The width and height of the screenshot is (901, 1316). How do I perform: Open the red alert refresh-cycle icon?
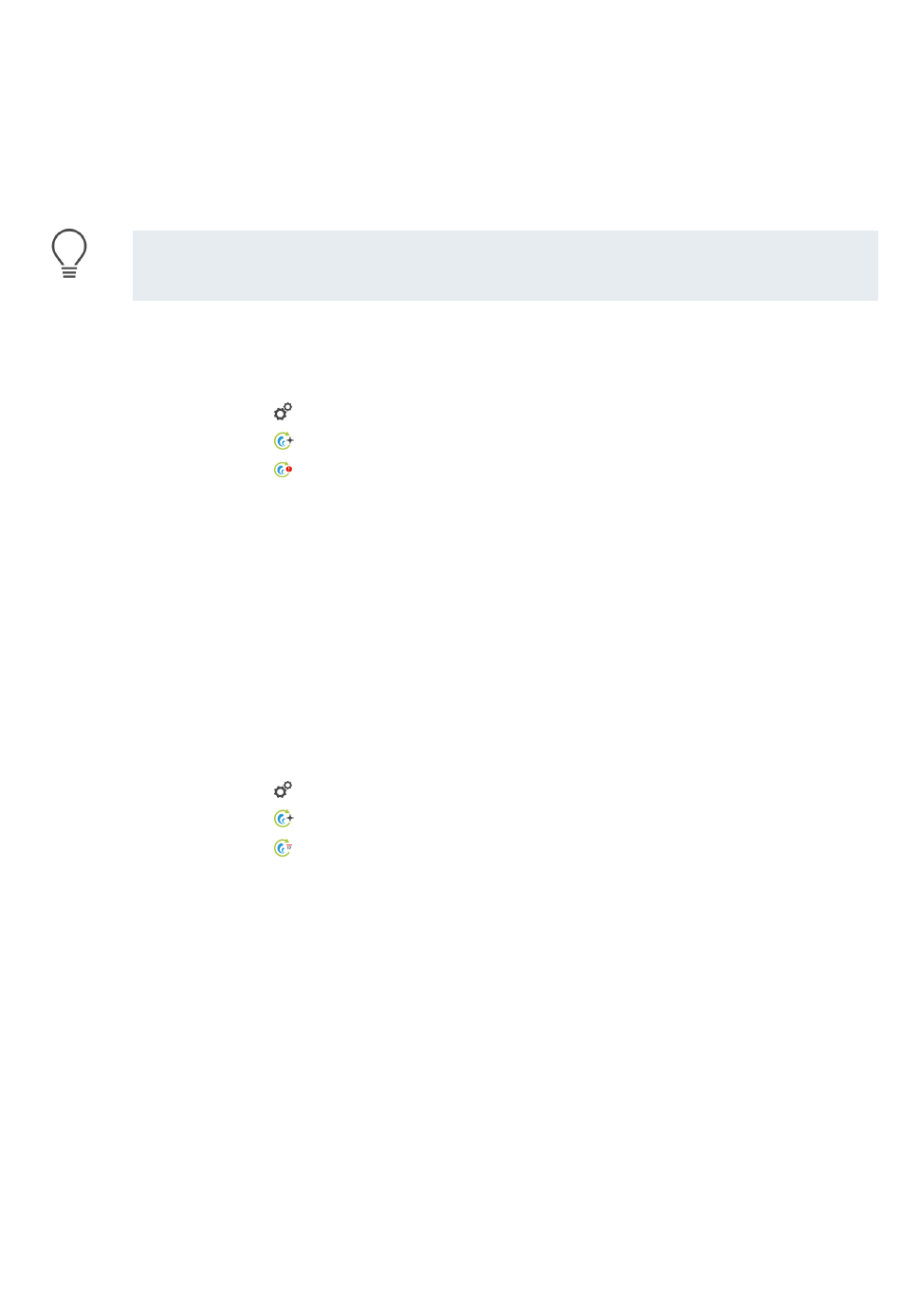(283, 470)
